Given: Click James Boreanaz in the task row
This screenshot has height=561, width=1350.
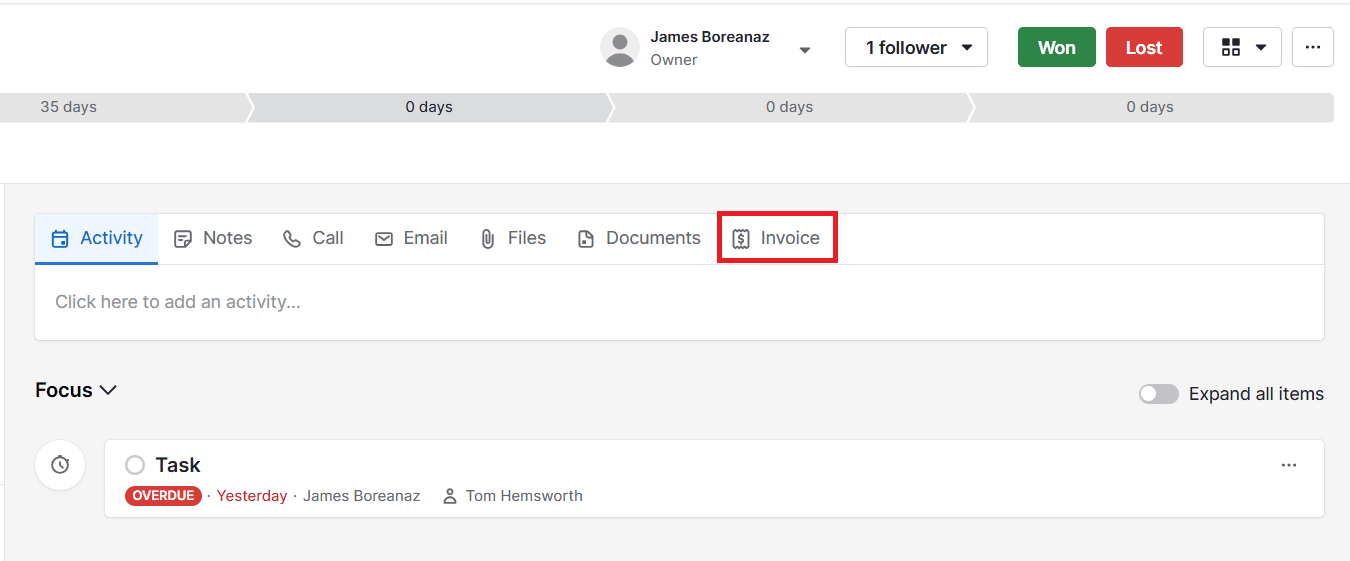Looking at the screenshot, I should tap(361, 496).
